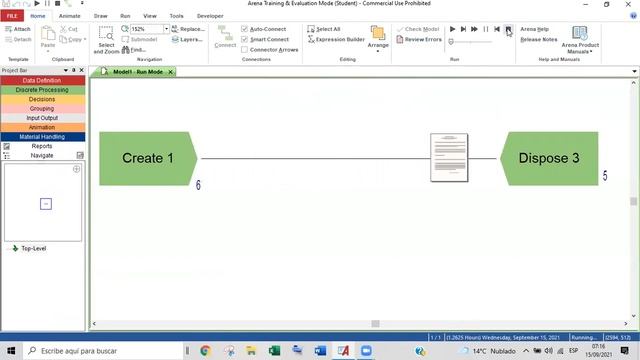Click the Copy icon
The height and width of the screenshot is (360, 640).
click(x=63, y=39)
